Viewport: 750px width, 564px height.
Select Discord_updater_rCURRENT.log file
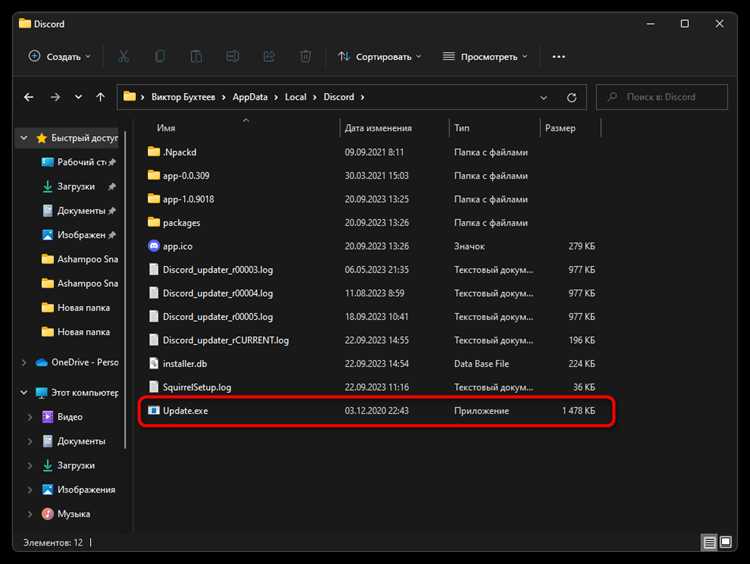click(x=226, y=340)
